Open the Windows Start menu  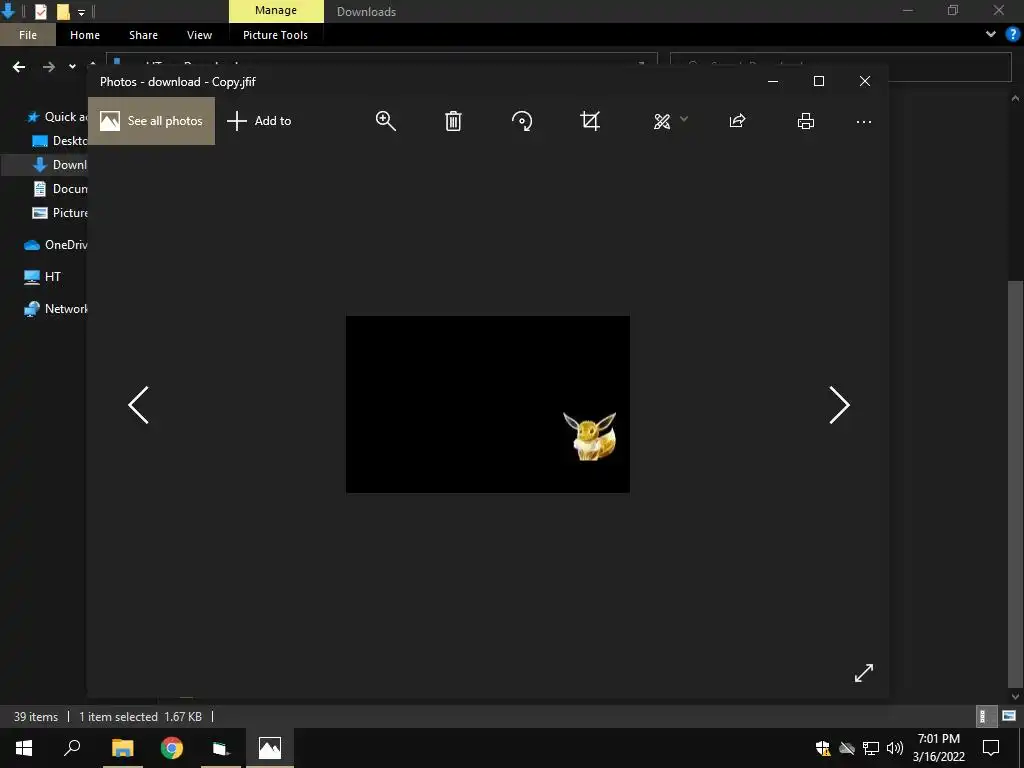(x=24, y=748)
